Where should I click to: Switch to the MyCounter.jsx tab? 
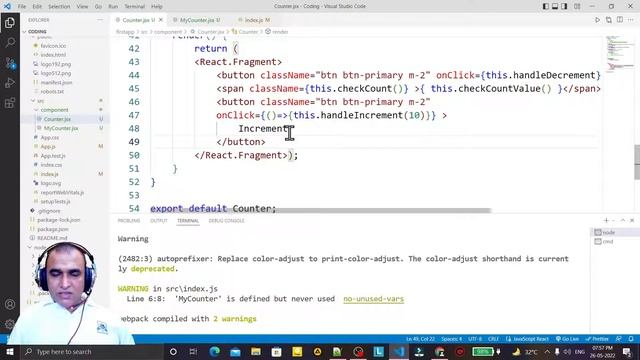coord(198,20)
